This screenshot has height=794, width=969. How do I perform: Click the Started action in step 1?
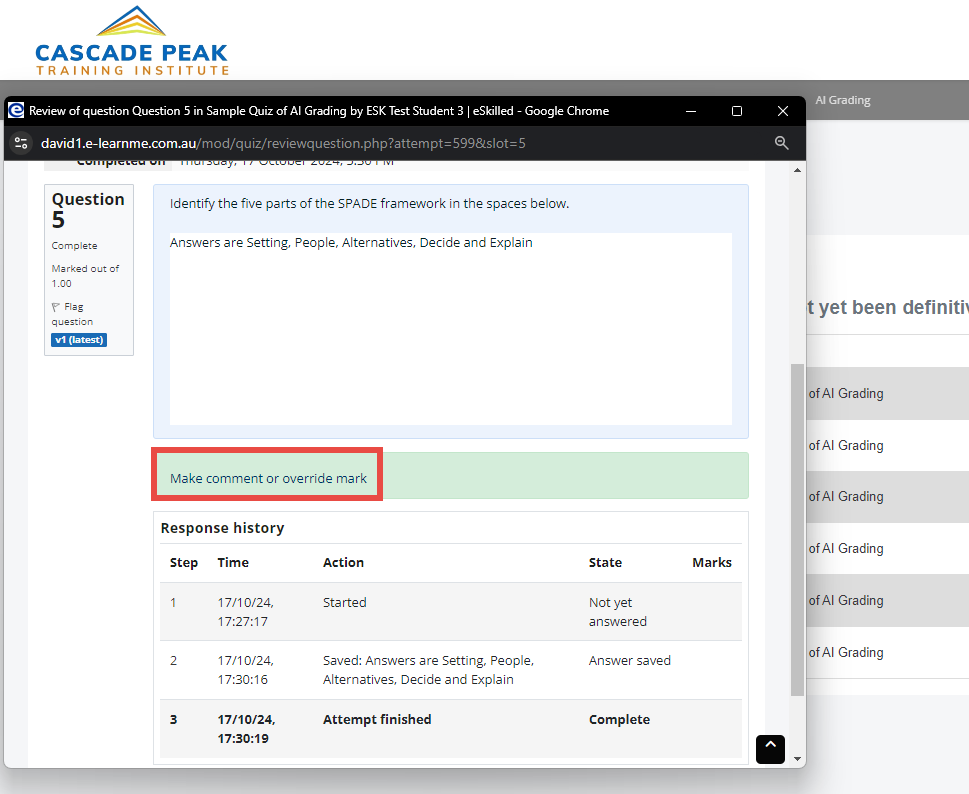[x=345, y=602]
